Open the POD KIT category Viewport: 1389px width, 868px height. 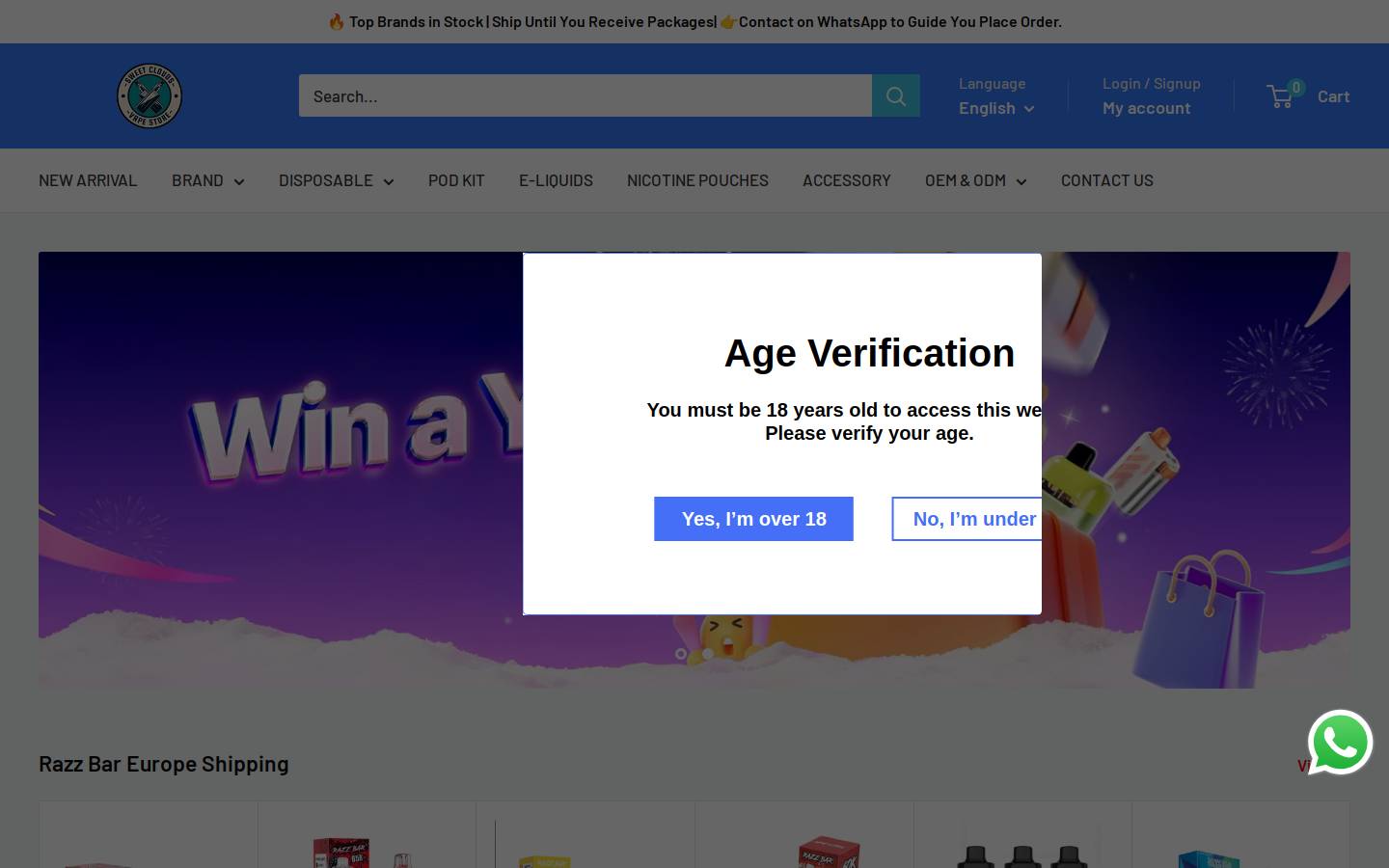tap(456, 180)
